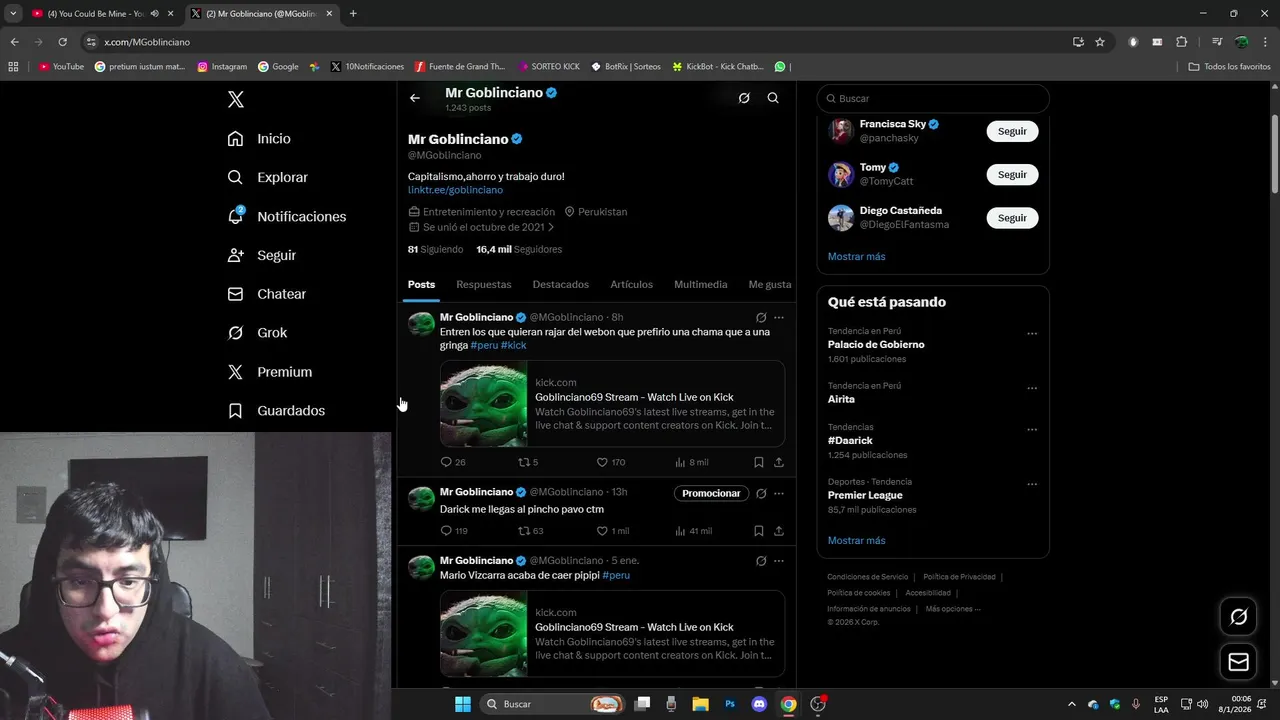Click the Windows Start button
Image resolution: width=1280 pixels, height=720 pixels.
click(463, 704)
